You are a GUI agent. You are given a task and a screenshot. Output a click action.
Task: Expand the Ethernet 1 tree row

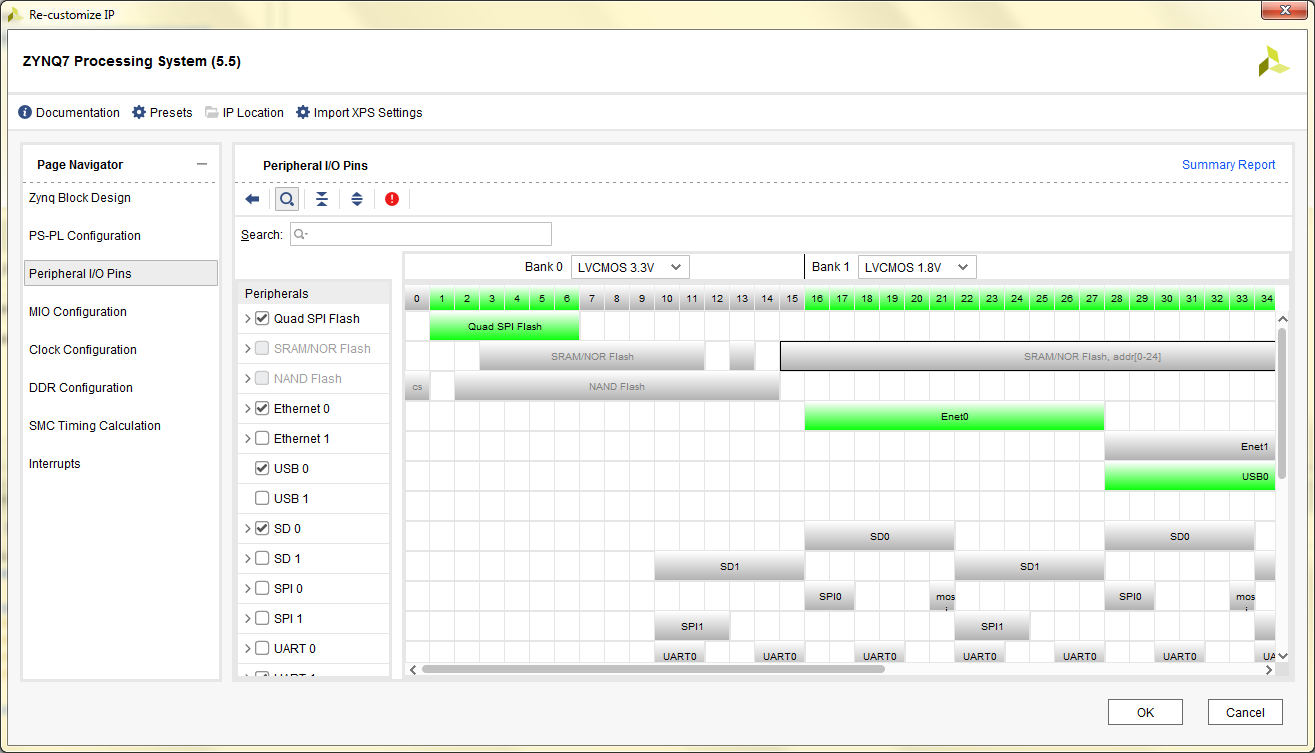coord(247,439)
